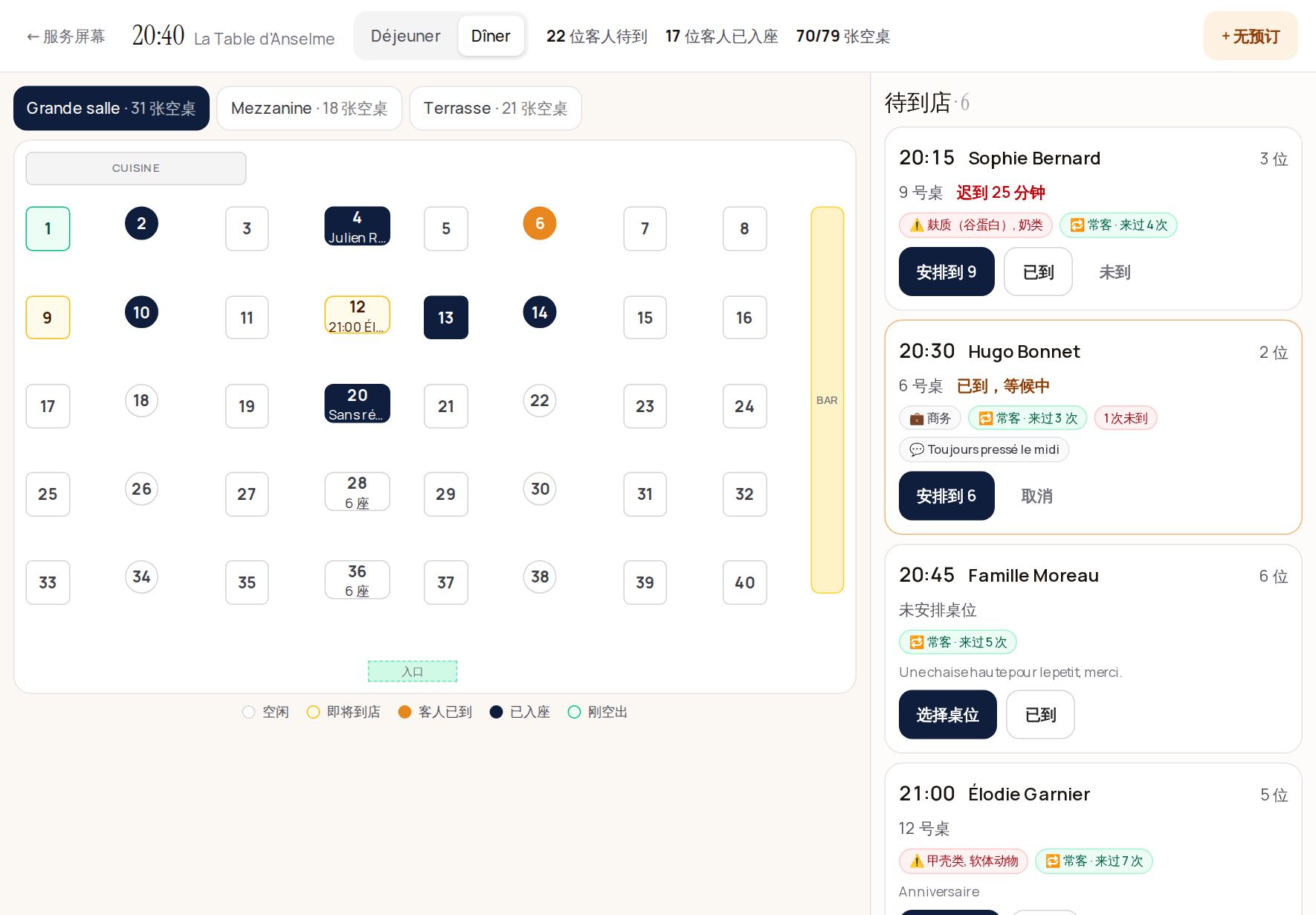Open the Mezzanine tab
This screenshot has width=1316, height=915.
(309, 109)
